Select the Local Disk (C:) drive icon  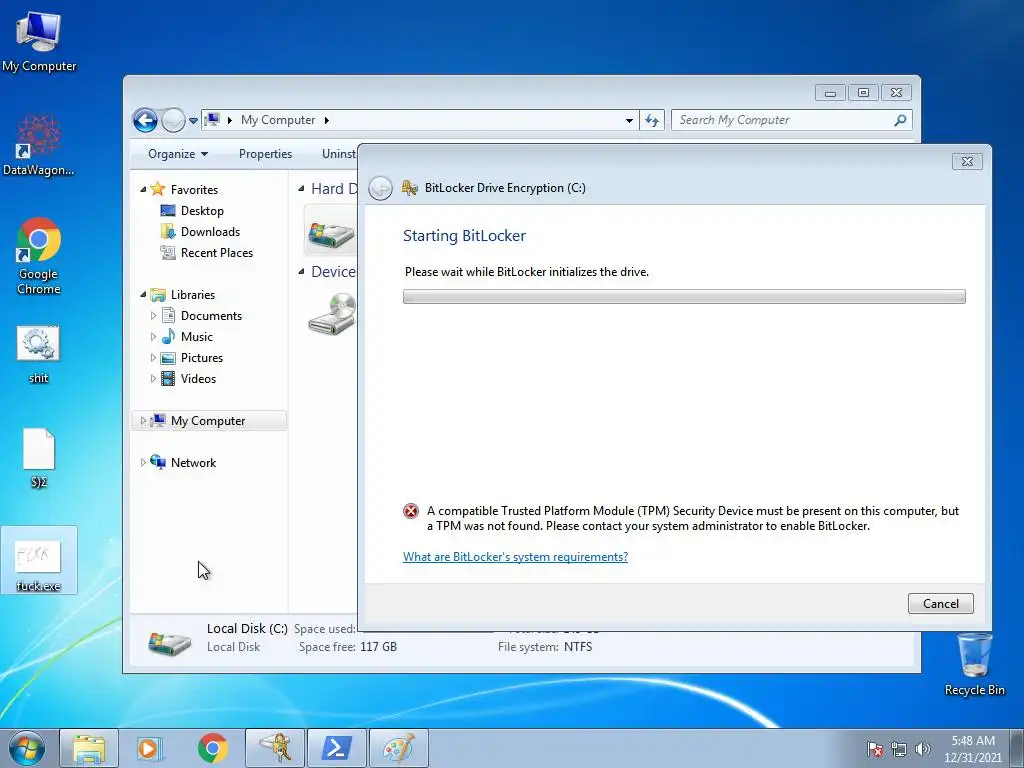331,234
